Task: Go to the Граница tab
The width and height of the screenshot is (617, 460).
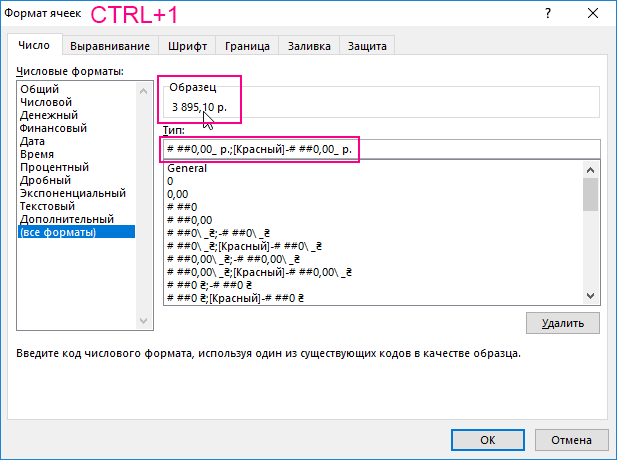Action: click(x=247, y=46)
